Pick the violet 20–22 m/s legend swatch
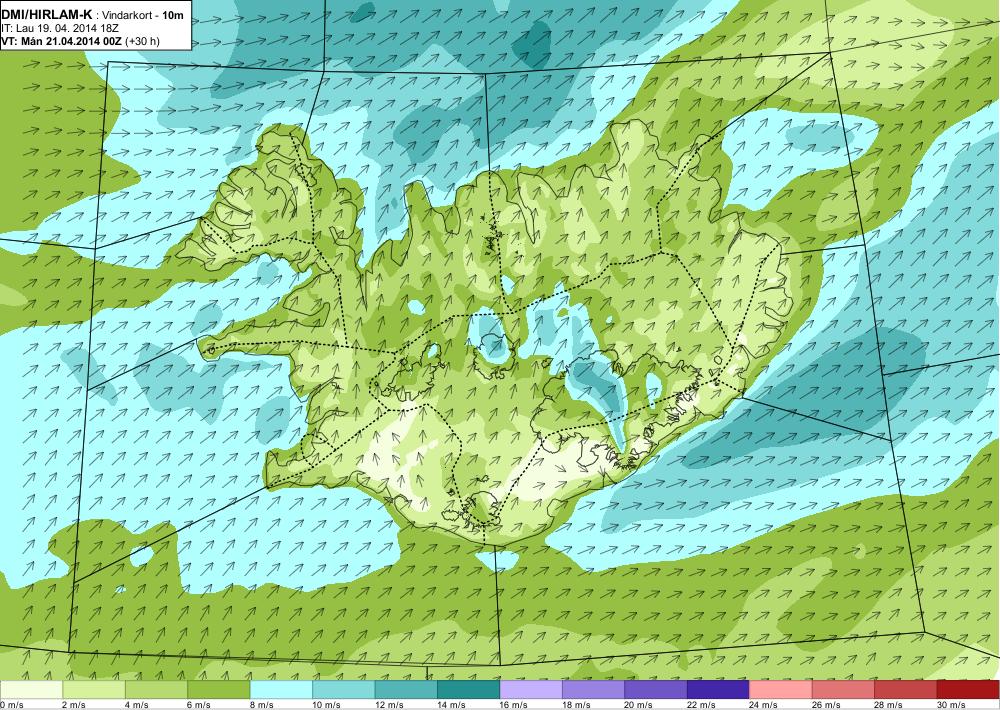The image size is (1000, 710). [x=656, y=690]
